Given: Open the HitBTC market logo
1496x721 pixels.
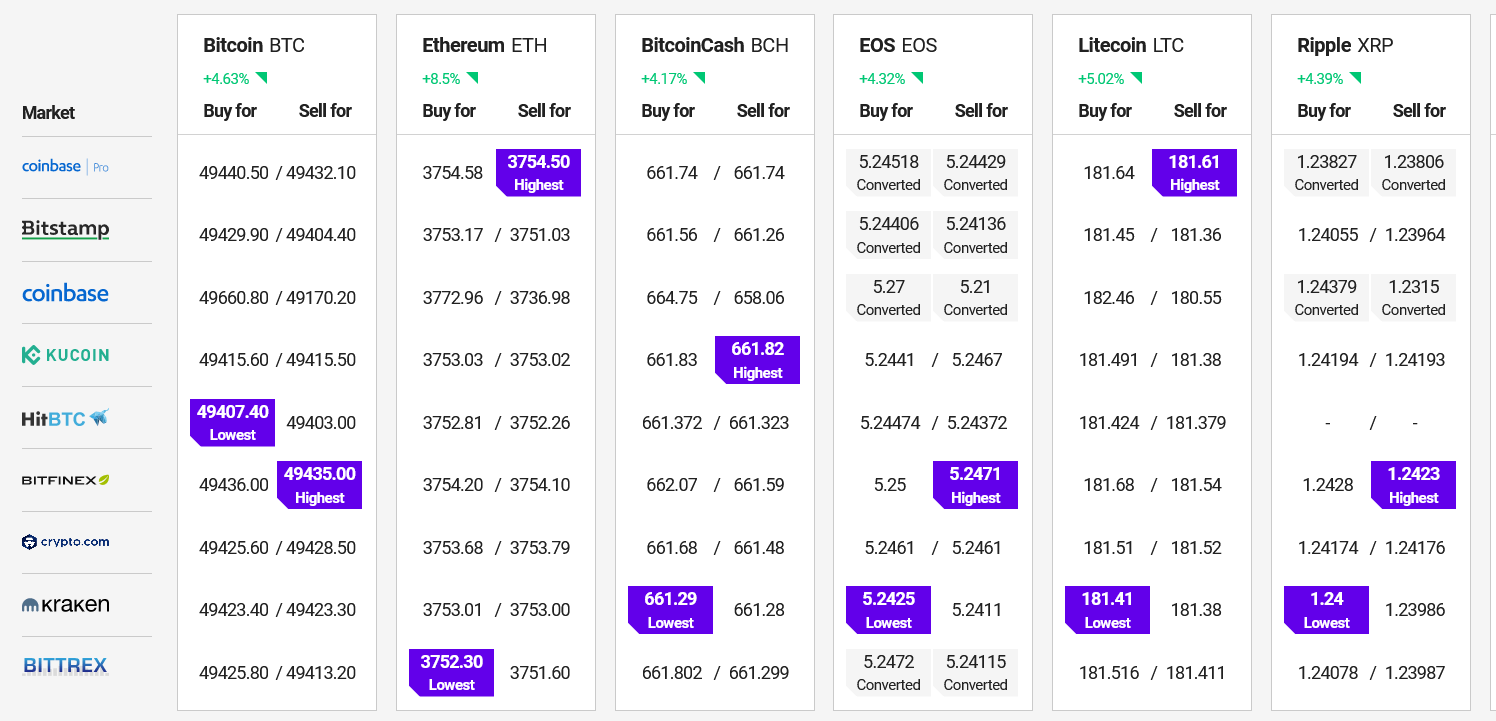Looking at the screenshot, I should tap(65, 418).
